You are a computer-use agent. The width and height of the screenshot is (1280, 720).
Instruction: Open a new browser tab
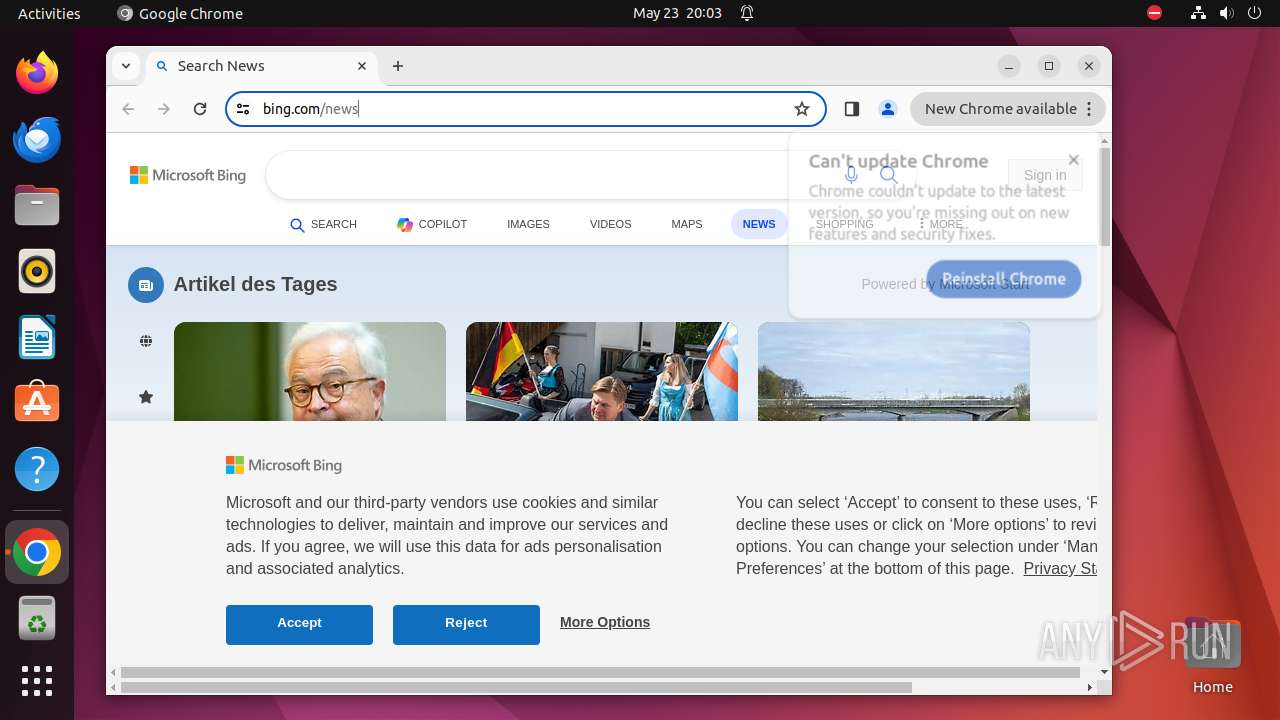tap(398, 66)
